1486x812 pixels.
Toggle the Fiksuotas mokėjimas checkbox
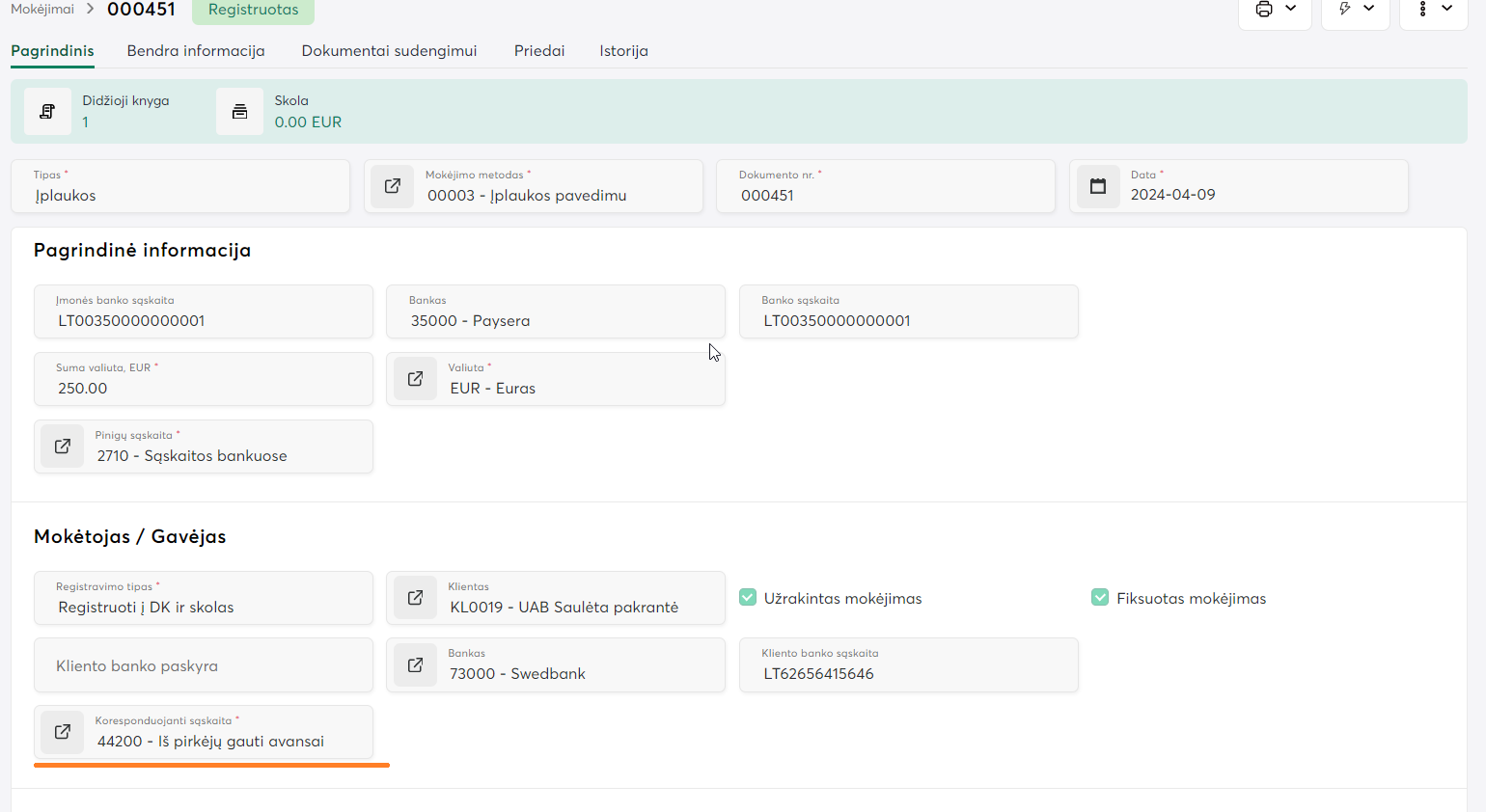[1100, 598]
